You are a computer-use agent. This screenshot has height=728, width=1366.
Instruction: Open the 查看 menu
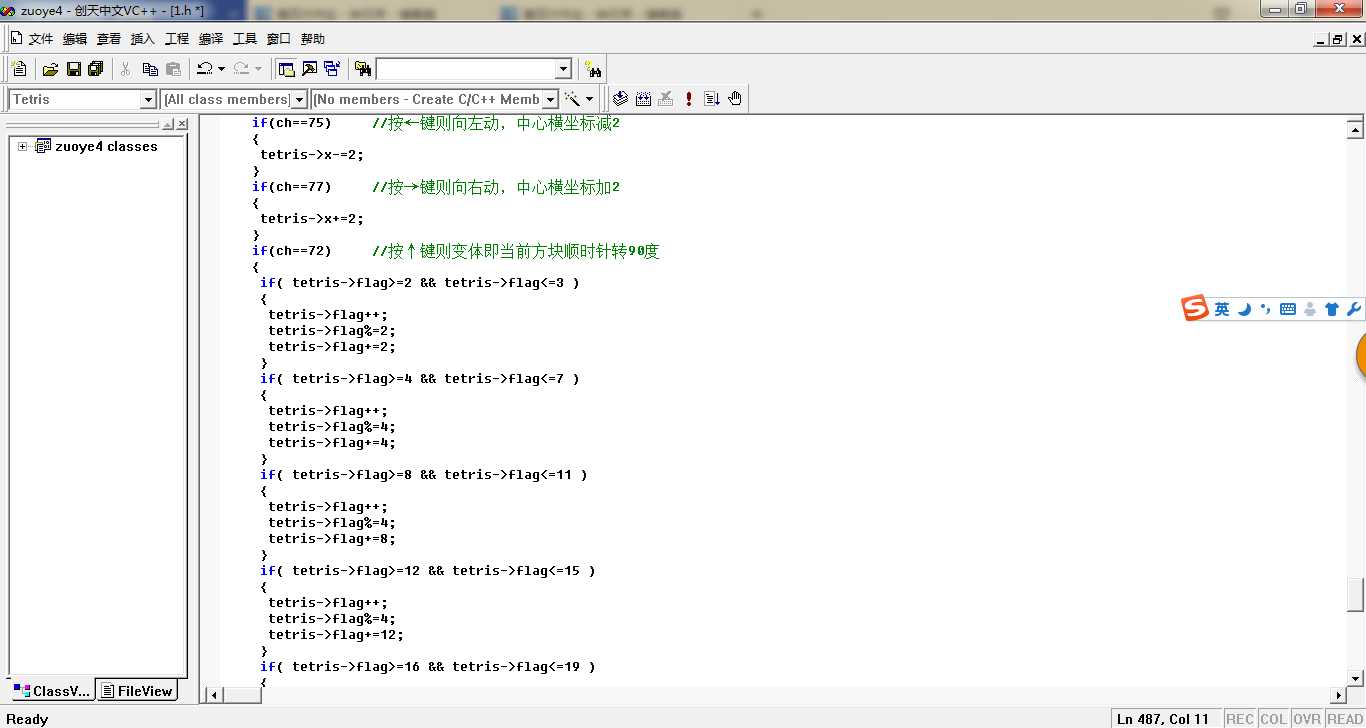tap(109, 39)
